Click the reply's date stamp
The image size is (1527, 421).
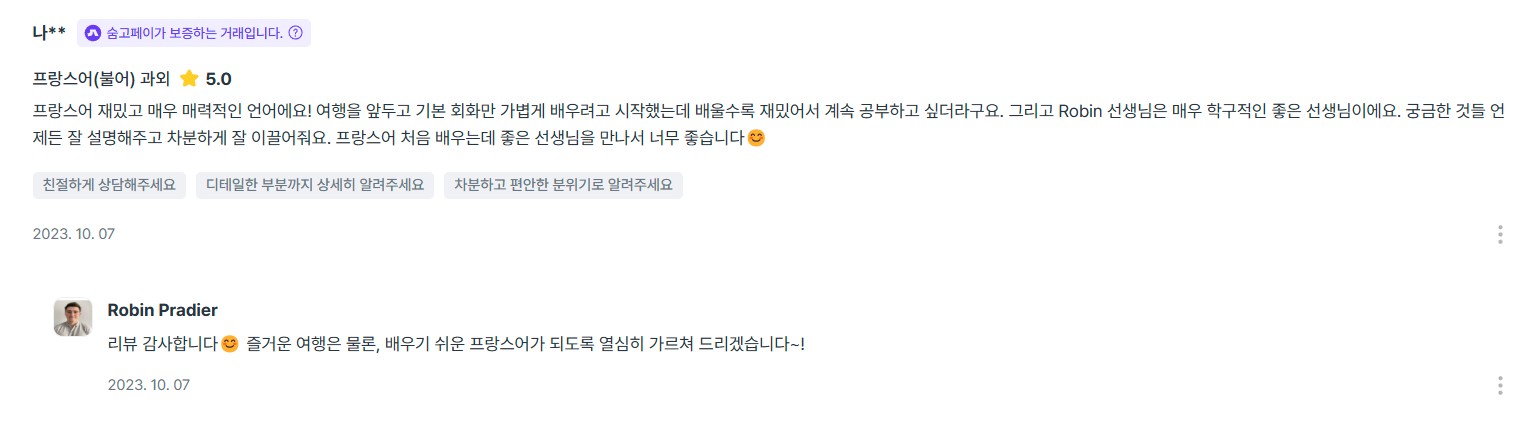[x=148, y=385]
